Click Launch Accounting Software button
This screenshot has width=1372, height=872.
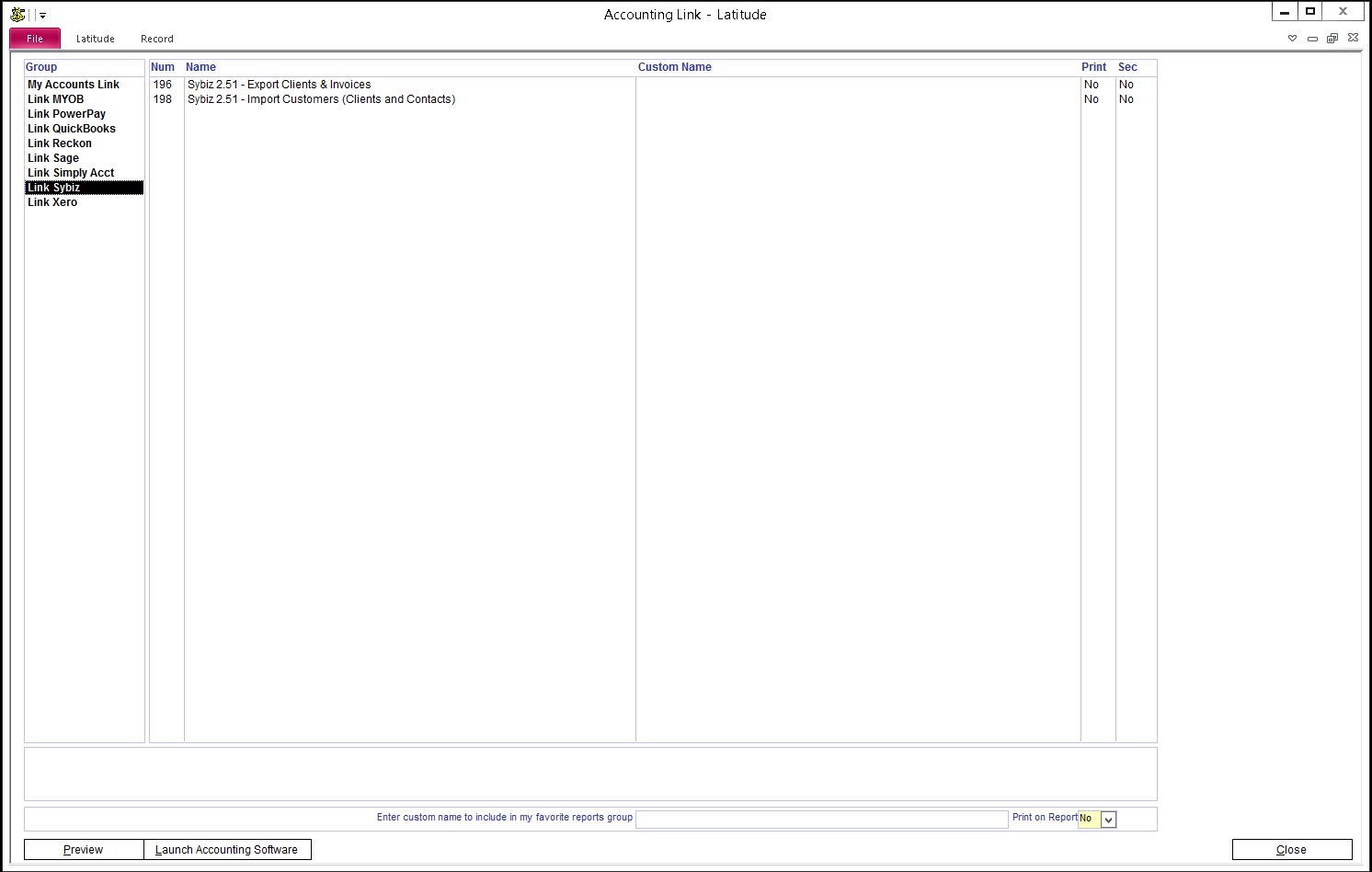pos(227,850)
